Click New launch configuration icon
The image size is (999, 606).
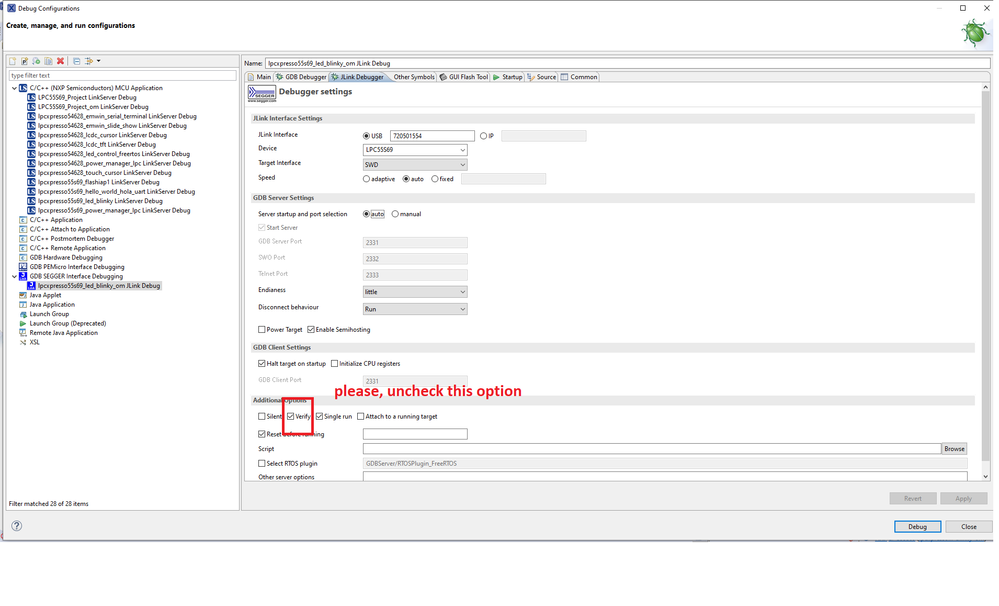13,61
